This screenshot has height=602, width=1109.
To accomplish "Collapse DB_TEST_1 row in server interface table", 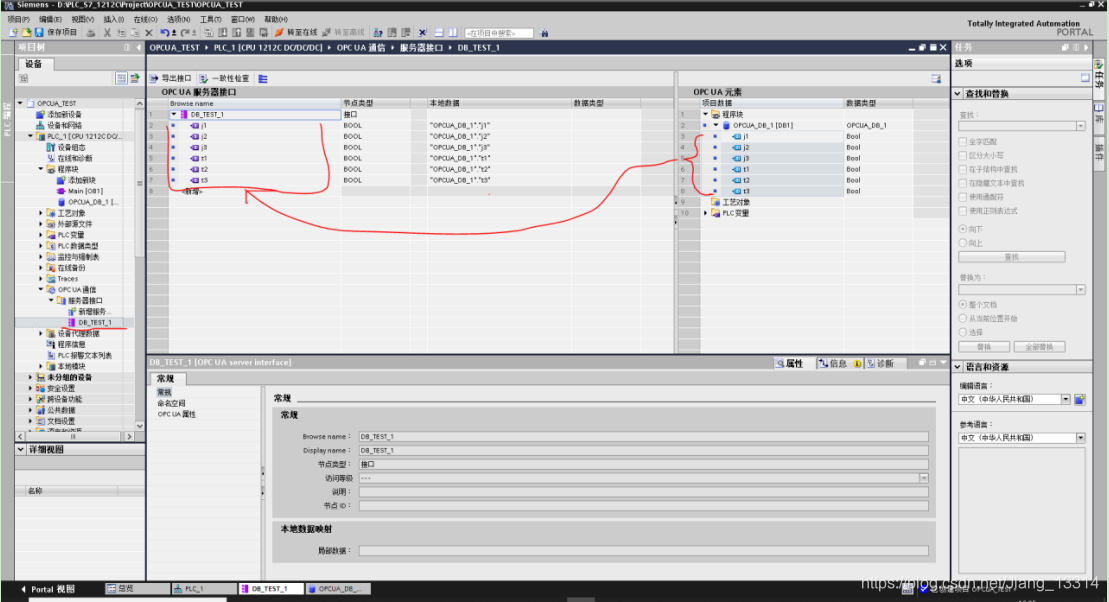I will [x=173, y=115].
